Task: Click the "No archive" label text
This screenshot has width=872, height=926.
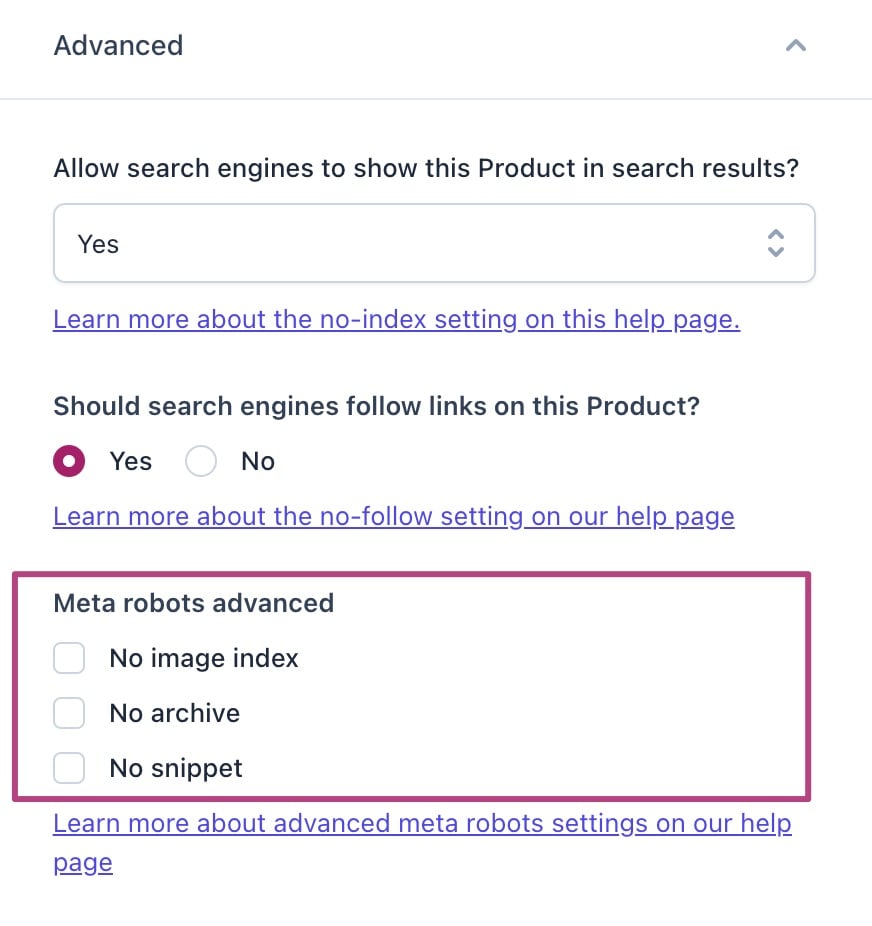Action: pyautogui.click(x=175, y=713)
